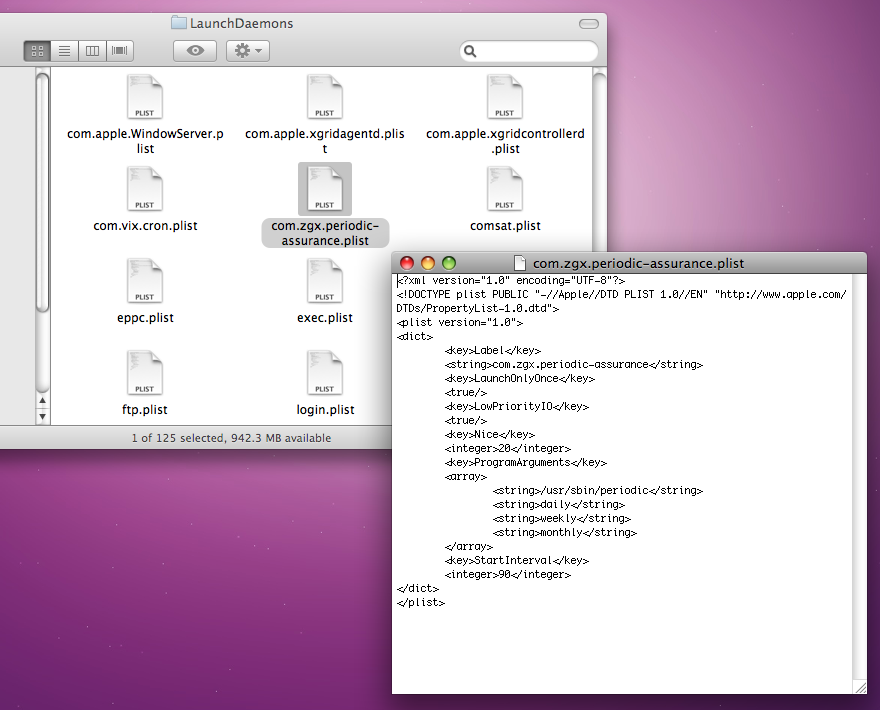
Task: Click the scroll up arrow in Finder
Action: point(42,401)
